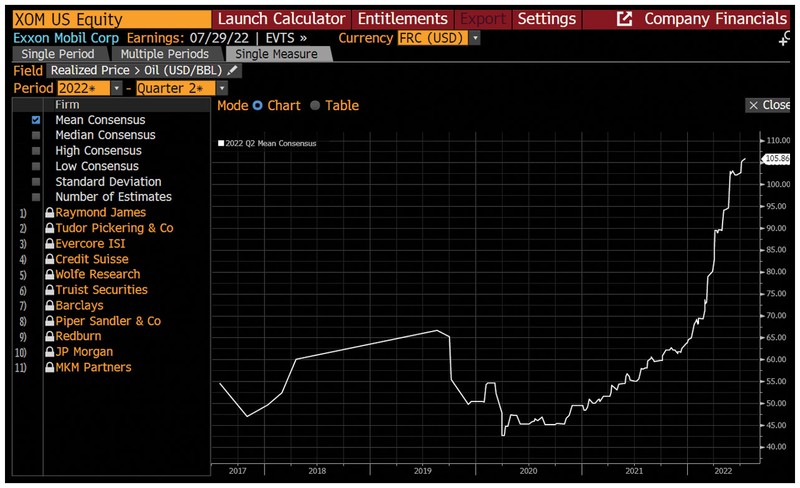Uncheck the Mean Consensus checkbox
The height and width of the screenshot is (488, 800).
[36, 120]
